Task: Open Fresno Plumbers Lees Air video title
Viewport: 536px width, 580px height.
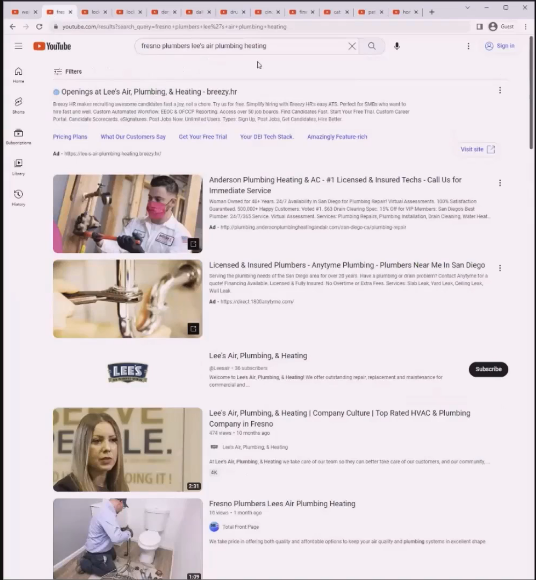Action: 282,503
